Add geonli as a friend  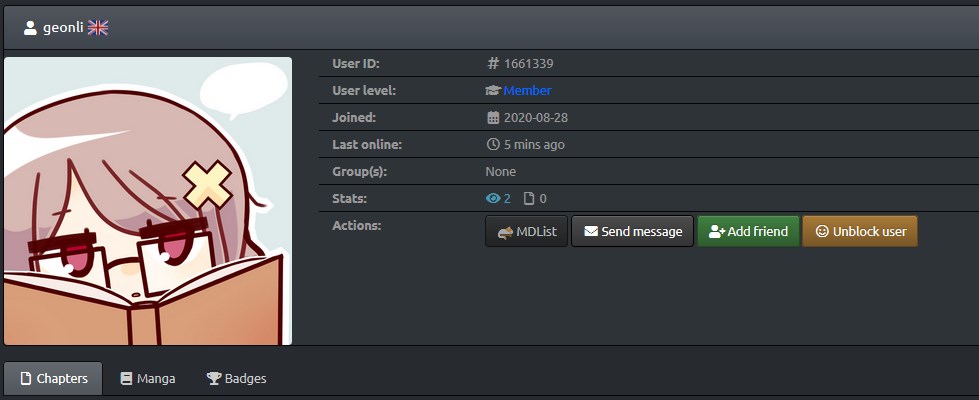(x=747, y=231)
